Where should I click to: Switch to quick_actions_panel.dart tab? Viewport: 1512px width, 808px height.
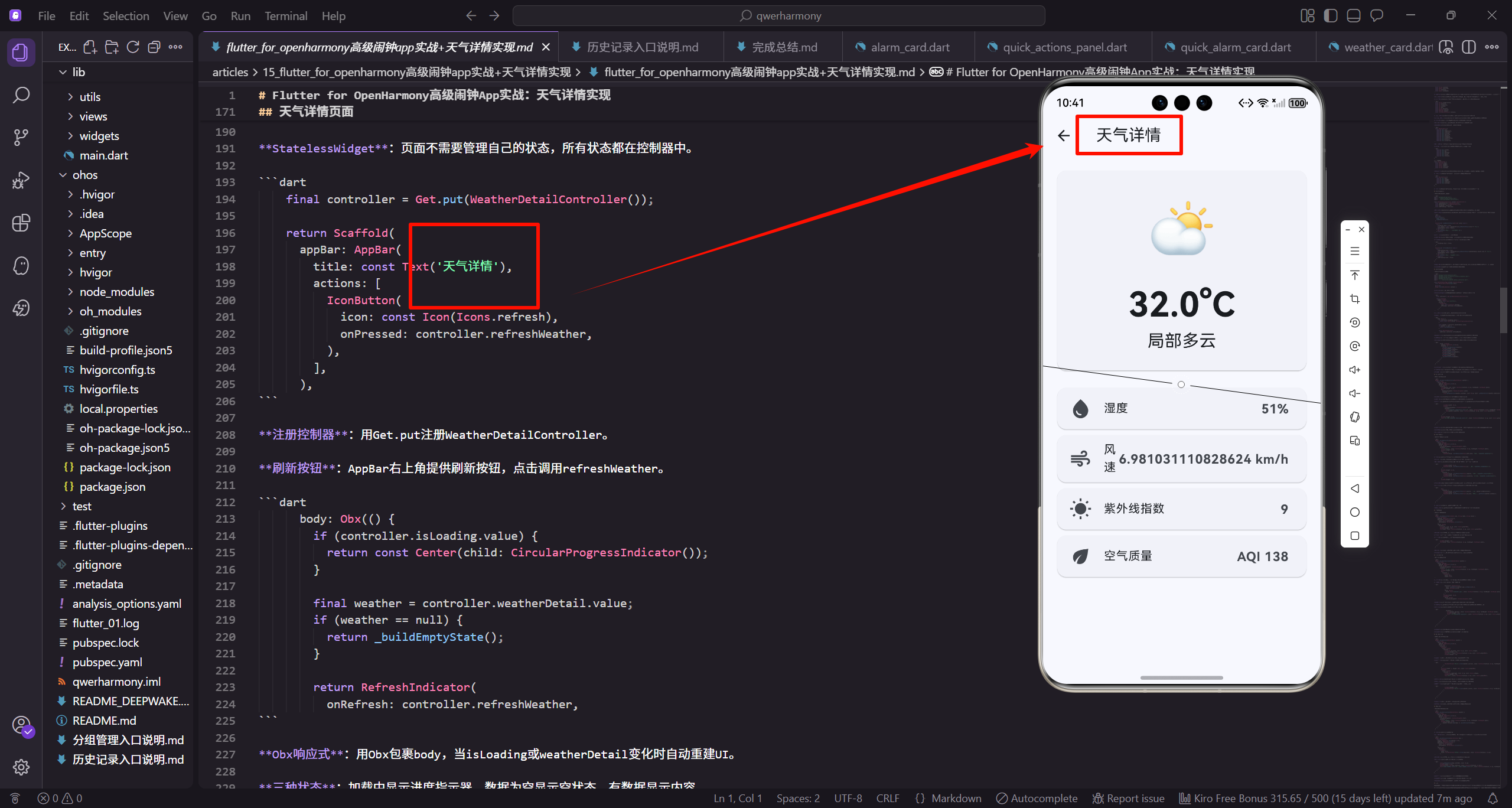pos(1064,47)
